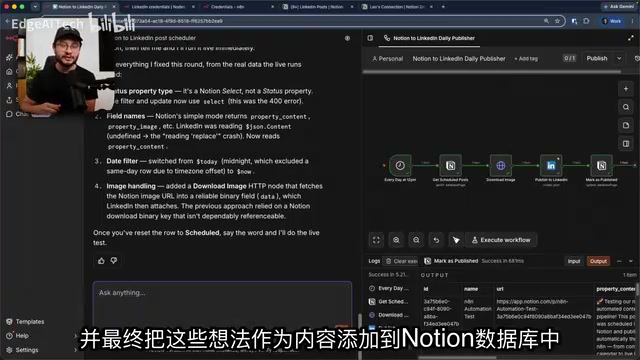Select the Notion to LinkedIn Daily Publisher panel tab
640x360 pixels.
coord(429,38)
